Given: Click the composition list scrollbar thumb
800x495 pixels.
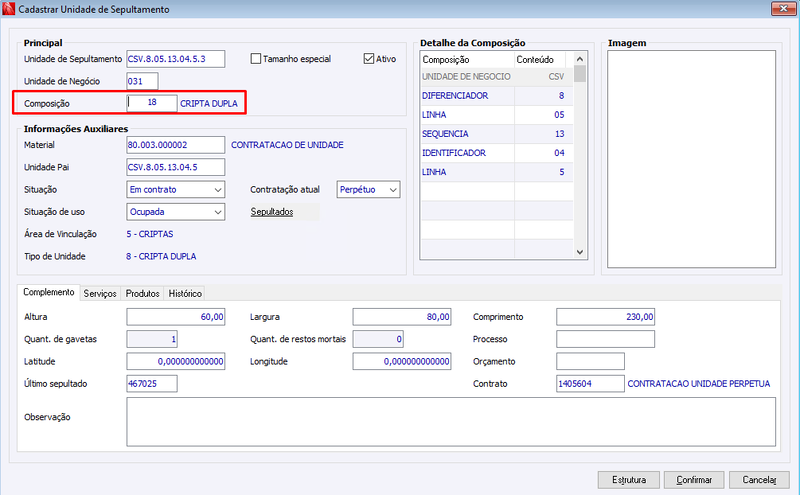Looking at the screenshot, I should tap(580, 74).
